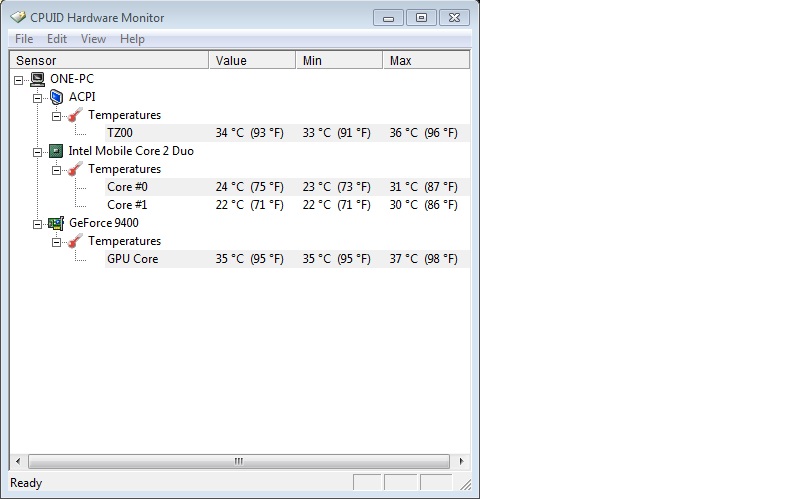Click the scrollbar left arrow
Viewport: 788px width, 499px height.
[18, 461]
